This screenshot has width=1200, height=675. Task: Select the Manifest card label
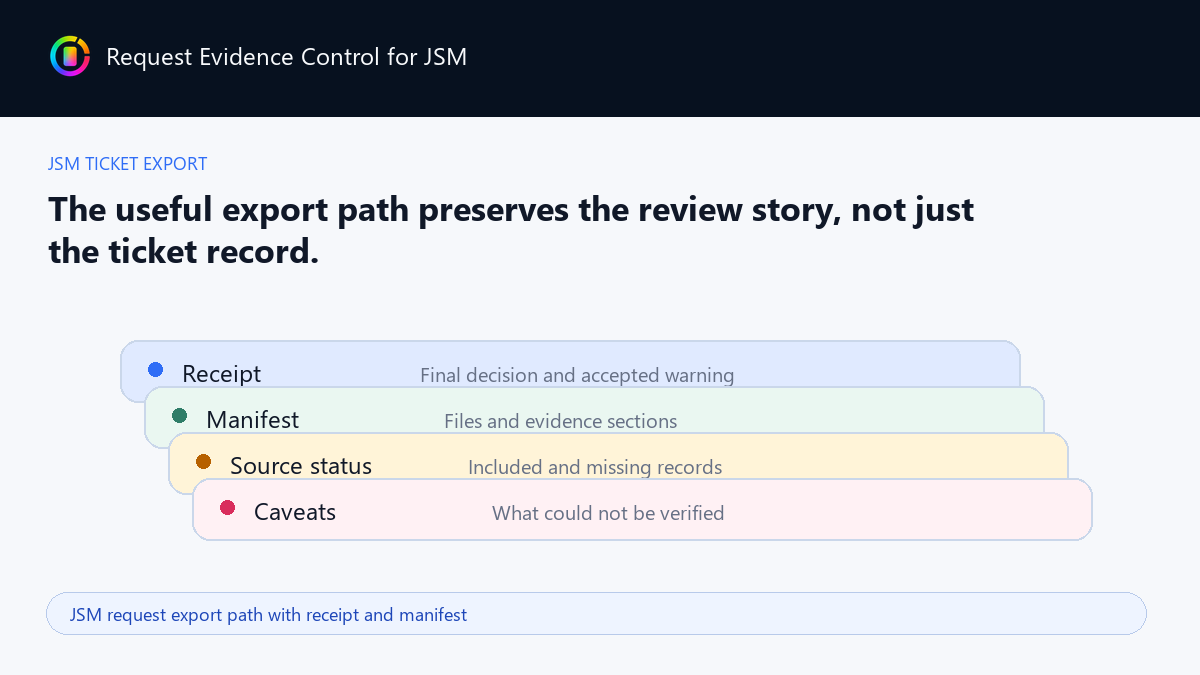(253, 420)
